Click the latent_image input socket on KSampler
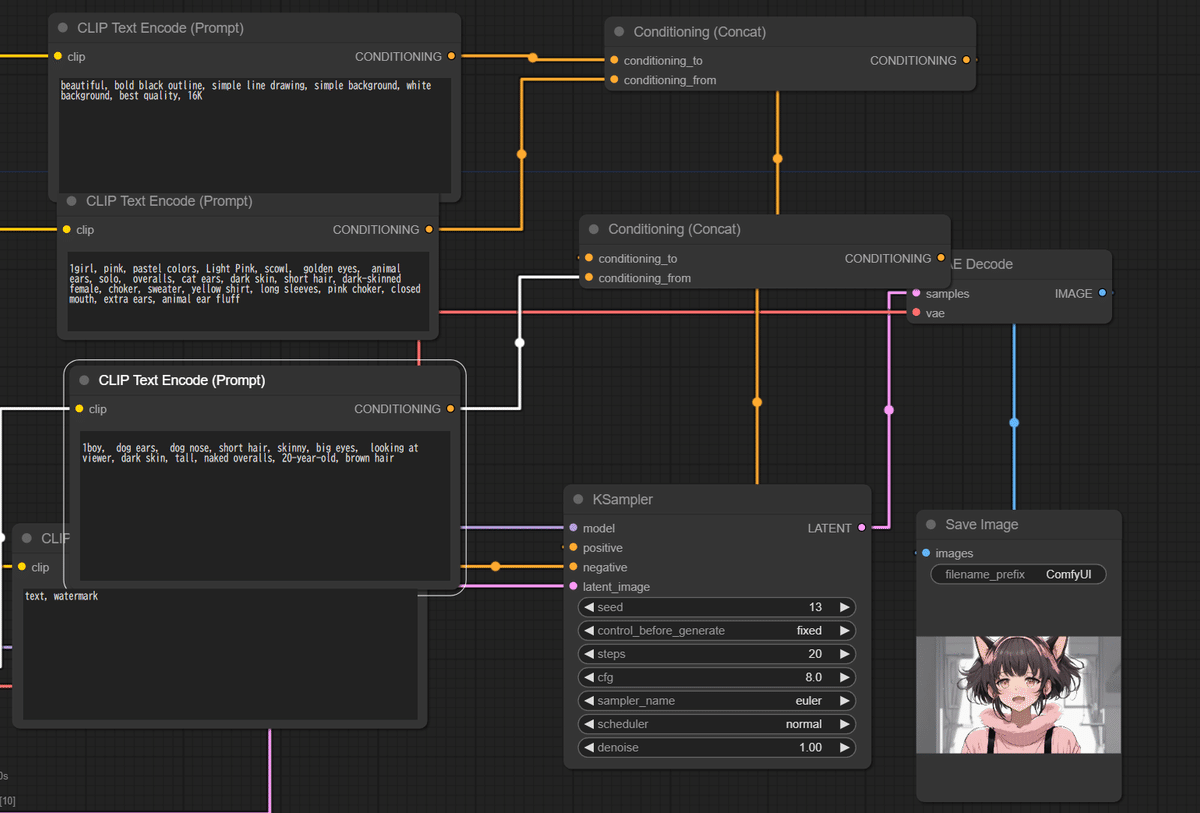The image size is (1200, 813). tap(573, 587)
